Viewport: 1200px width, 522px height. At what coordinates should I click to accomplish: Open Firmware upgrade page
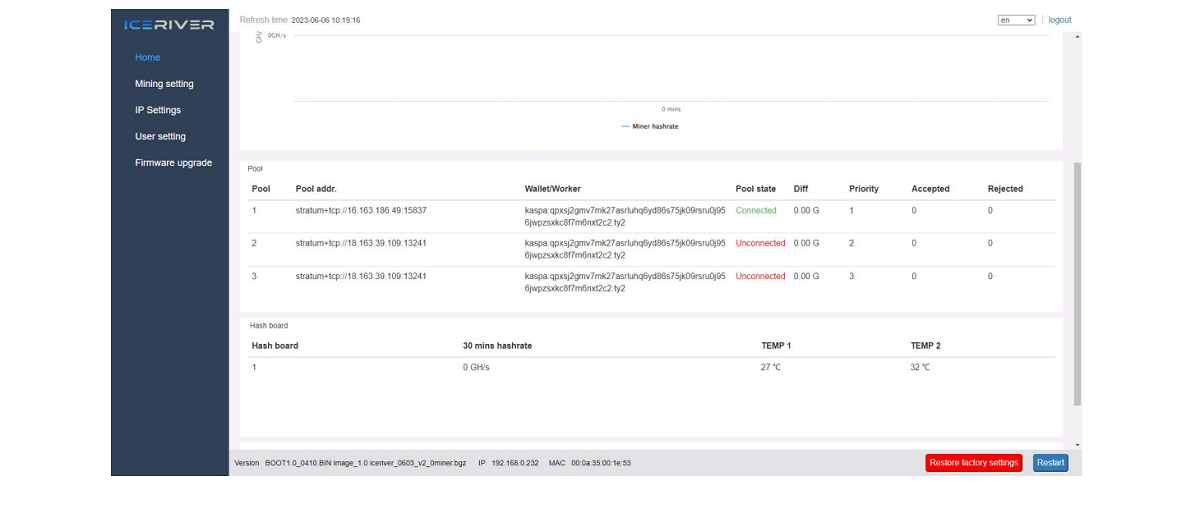[173, 163]
